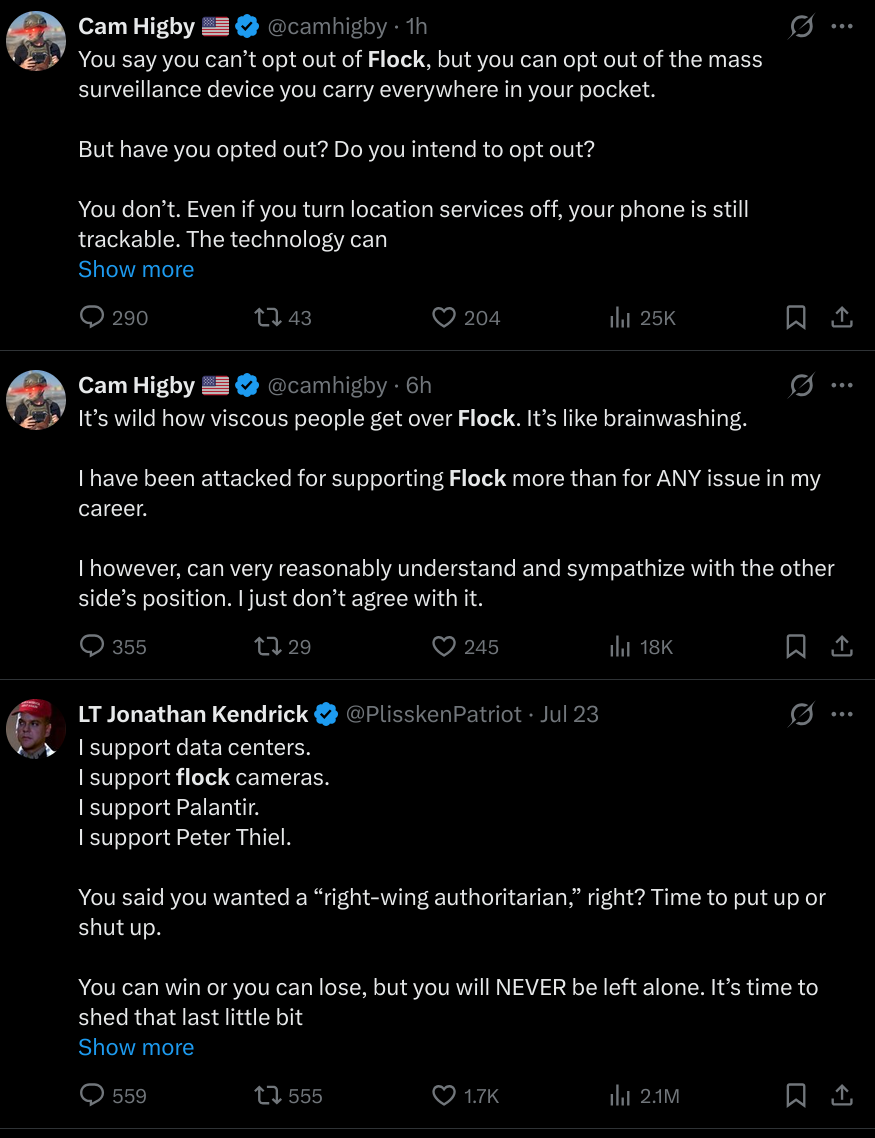
Task: View analytics showing 2.1M views
Action: [644, 1096]
